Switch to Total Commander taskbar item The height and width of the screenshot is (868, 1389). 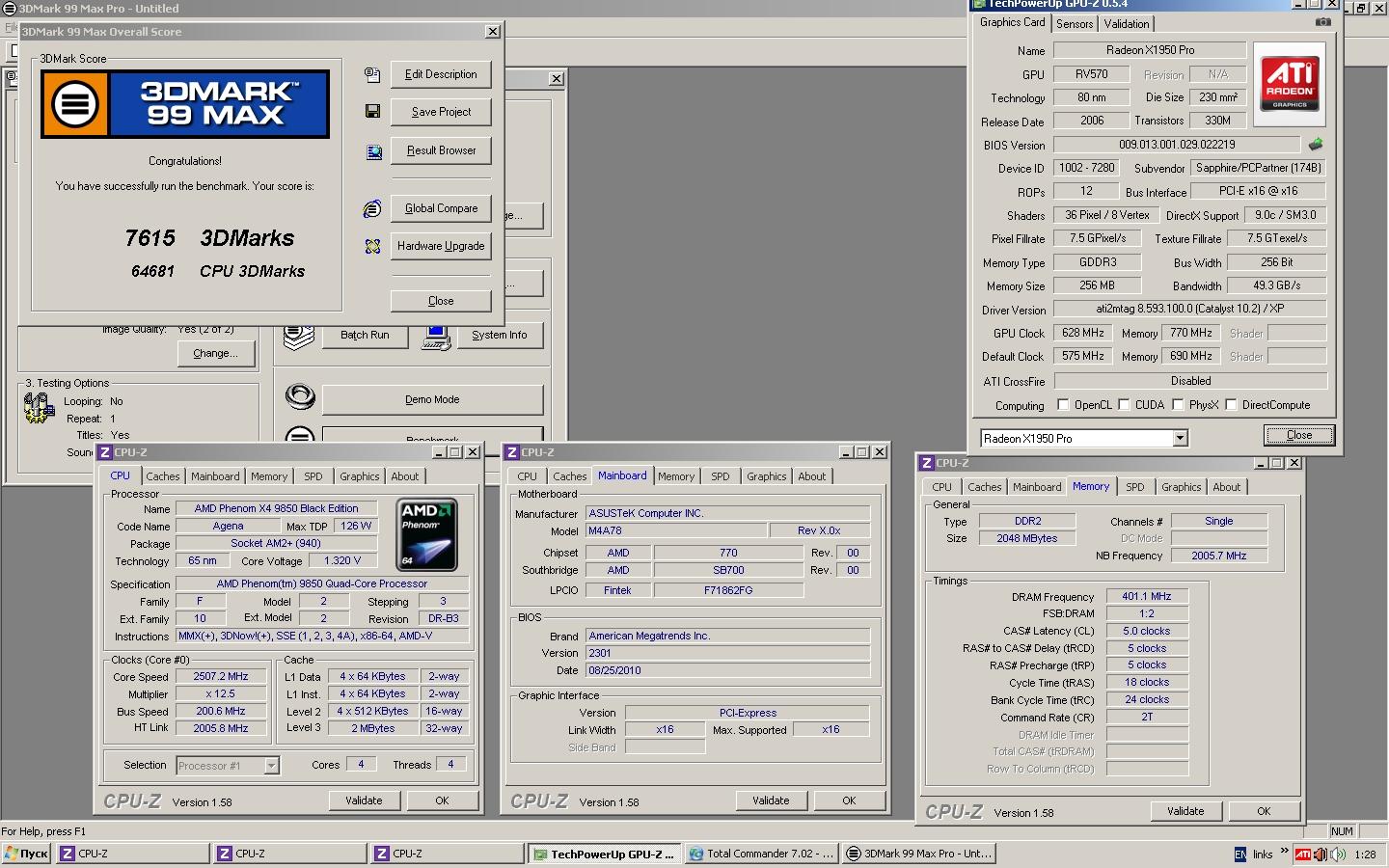[x=761, y=854]
